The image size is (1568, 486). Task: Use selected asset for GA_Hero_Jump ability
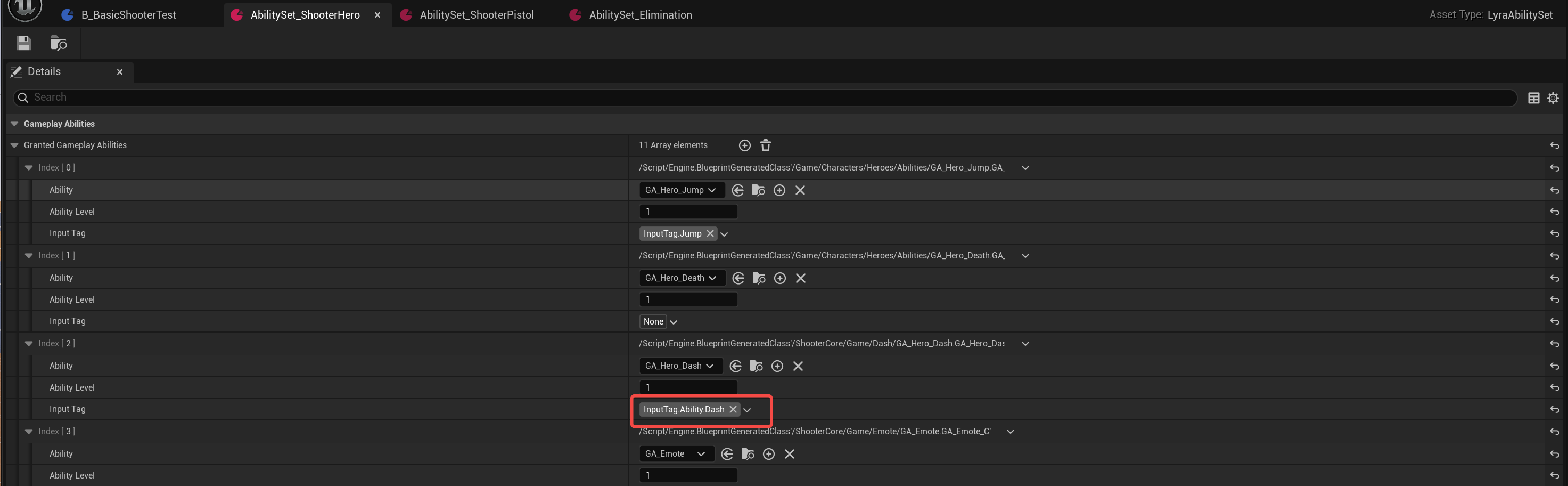coord(738,191)
